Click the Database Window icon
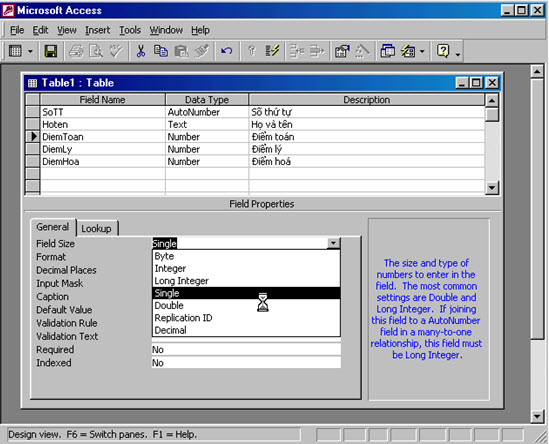549x444 pixels. [388, 51]
